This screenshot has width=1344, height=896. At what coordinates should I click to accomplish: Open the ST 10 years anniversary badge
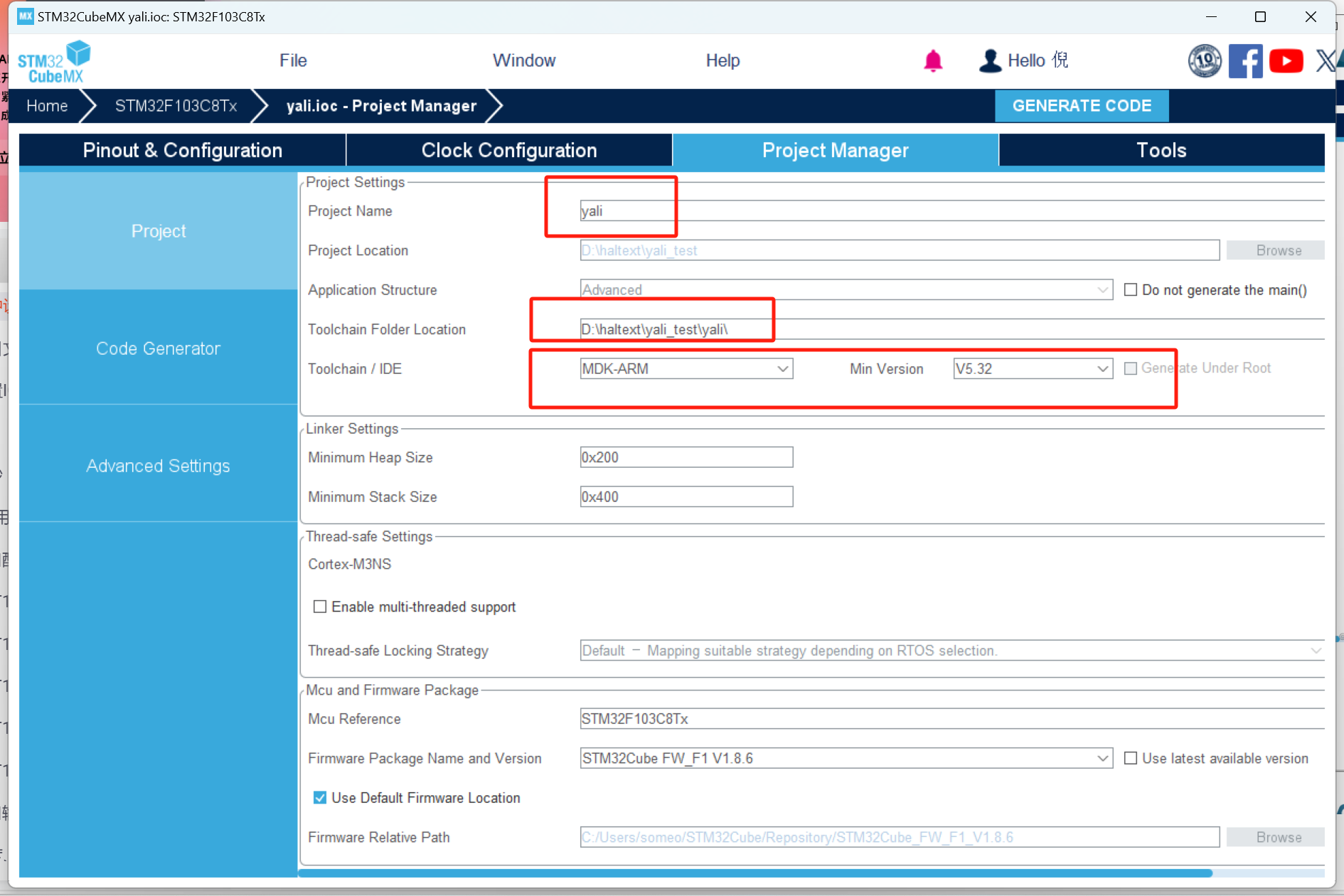coord(1205,61)
